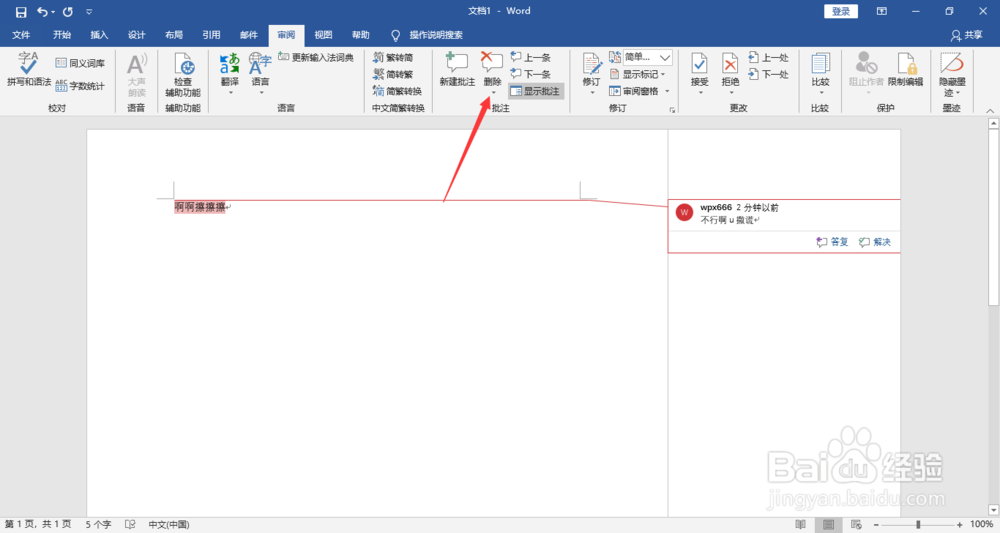Jump to 下一处 next change

[x=769, y=74]
